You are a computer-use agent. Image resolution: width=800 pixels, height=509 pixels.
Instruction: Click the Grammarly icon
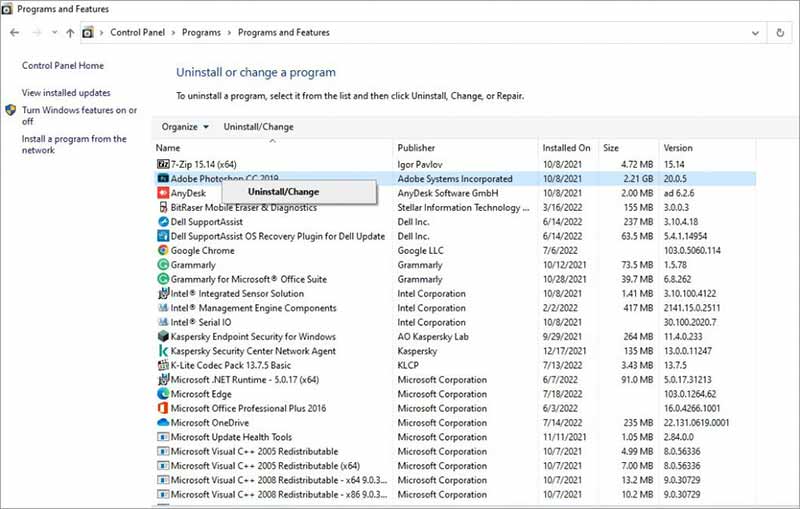pos(163,265)
